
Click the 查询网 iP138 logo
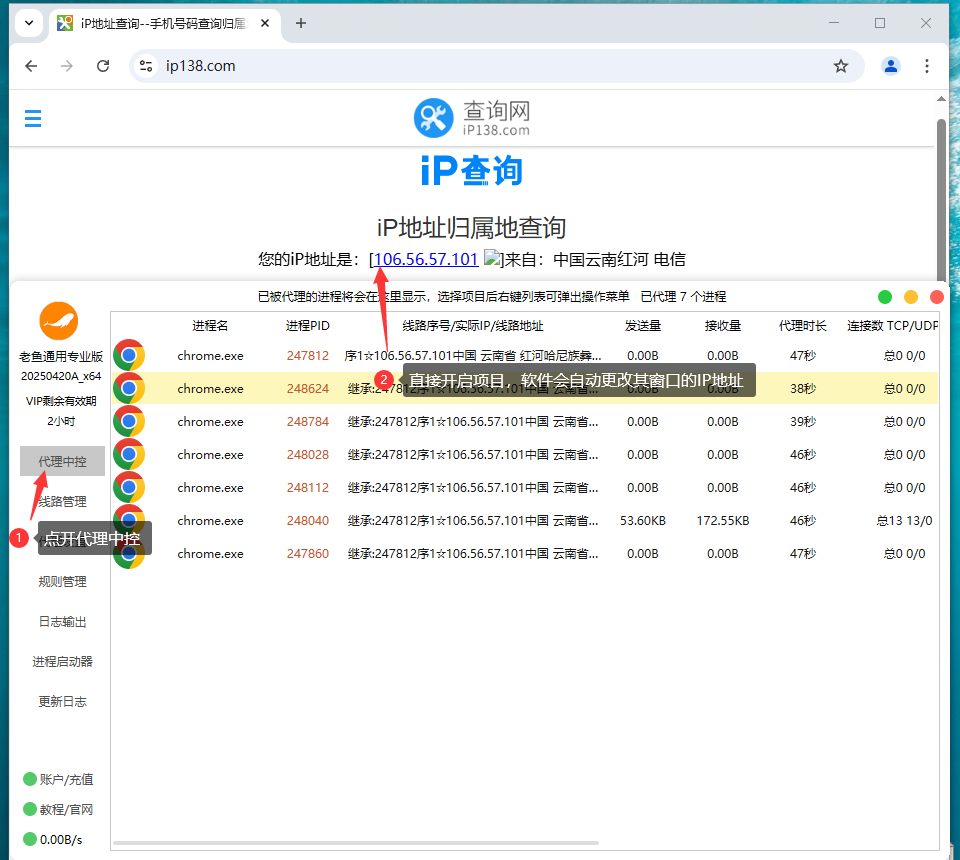pyautogui.click(x=471, y=118)
